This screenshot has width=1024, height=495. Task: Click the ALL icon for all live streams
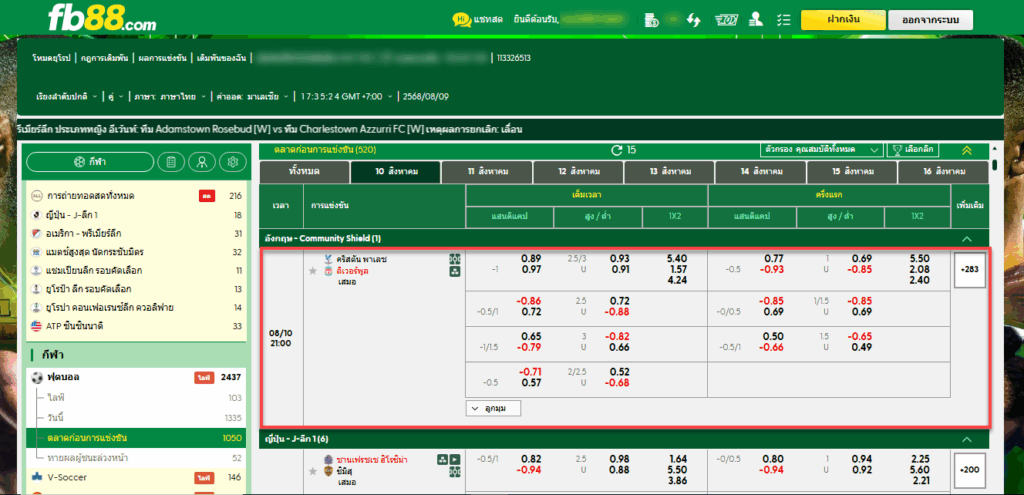click(36, 196)
